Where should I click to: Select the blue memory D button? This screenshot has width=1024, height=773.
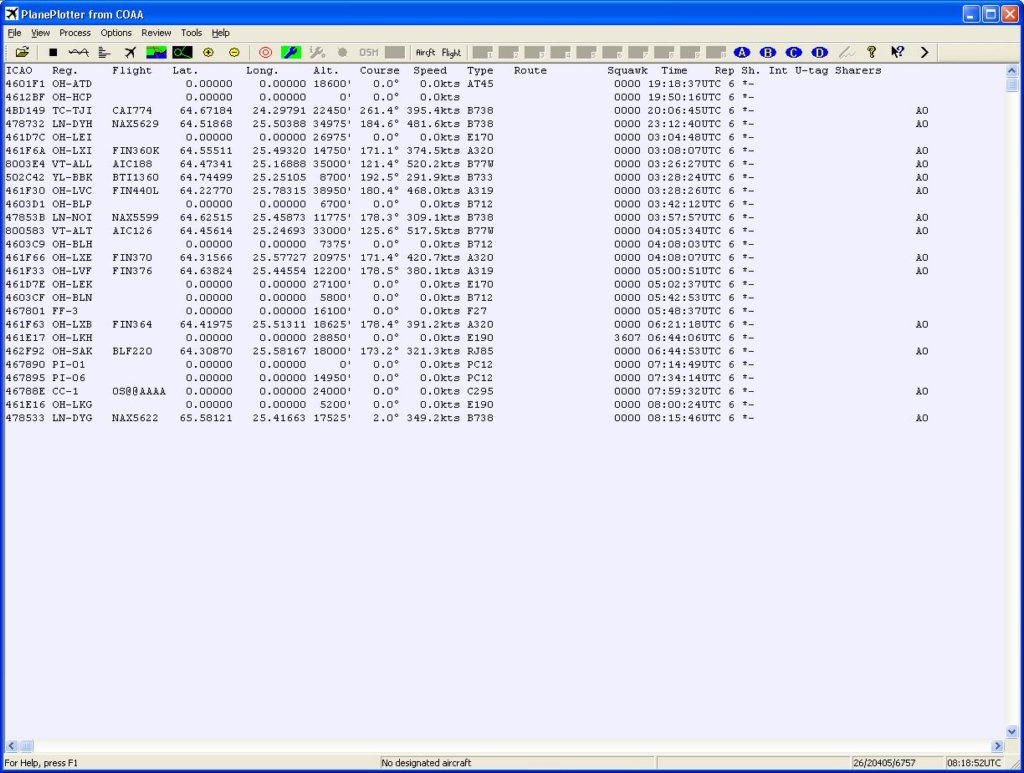(x=820, y=52)
